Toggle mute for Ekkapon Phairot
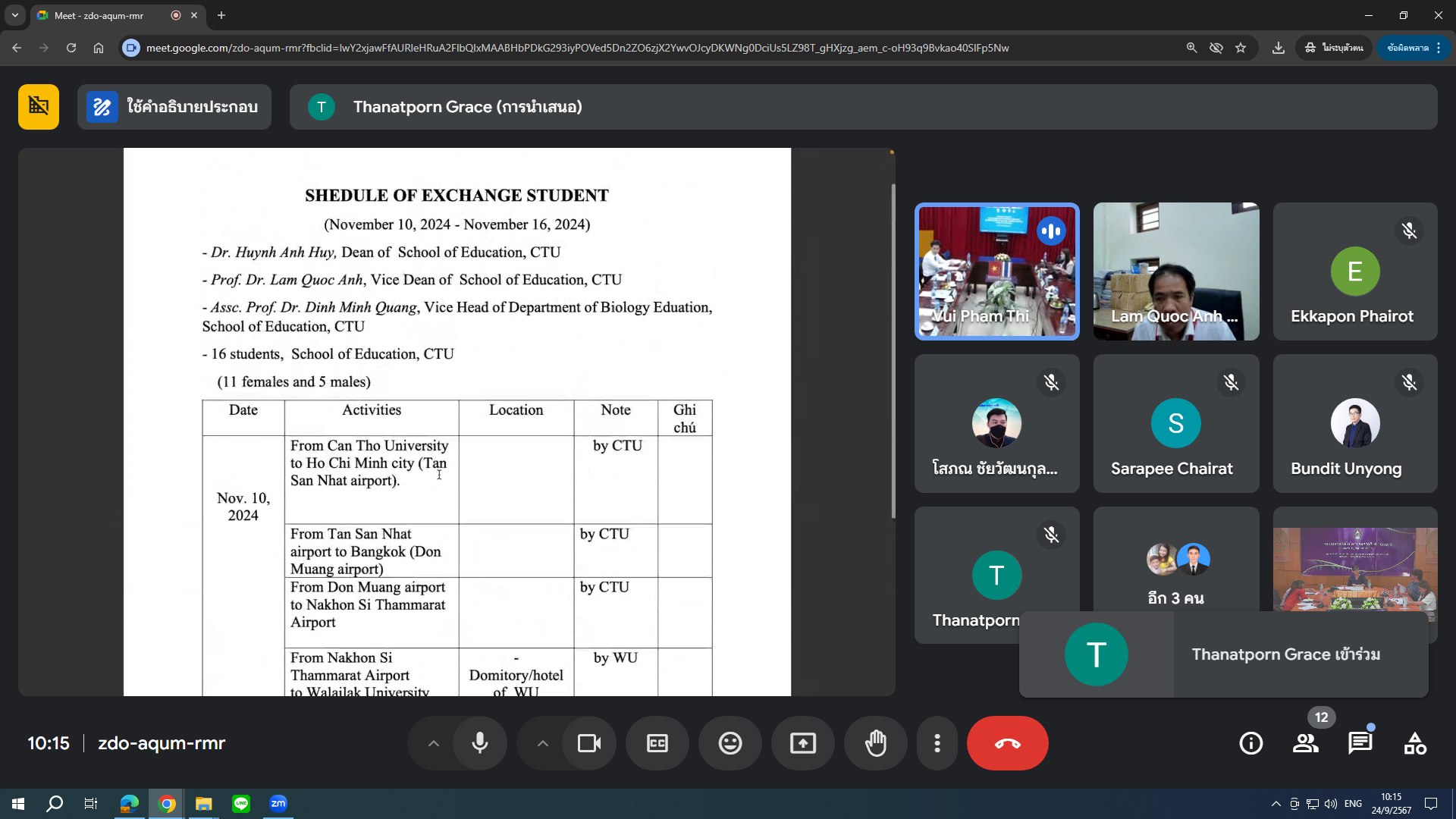The image size is (1456, 819). tap(1410, 230)
